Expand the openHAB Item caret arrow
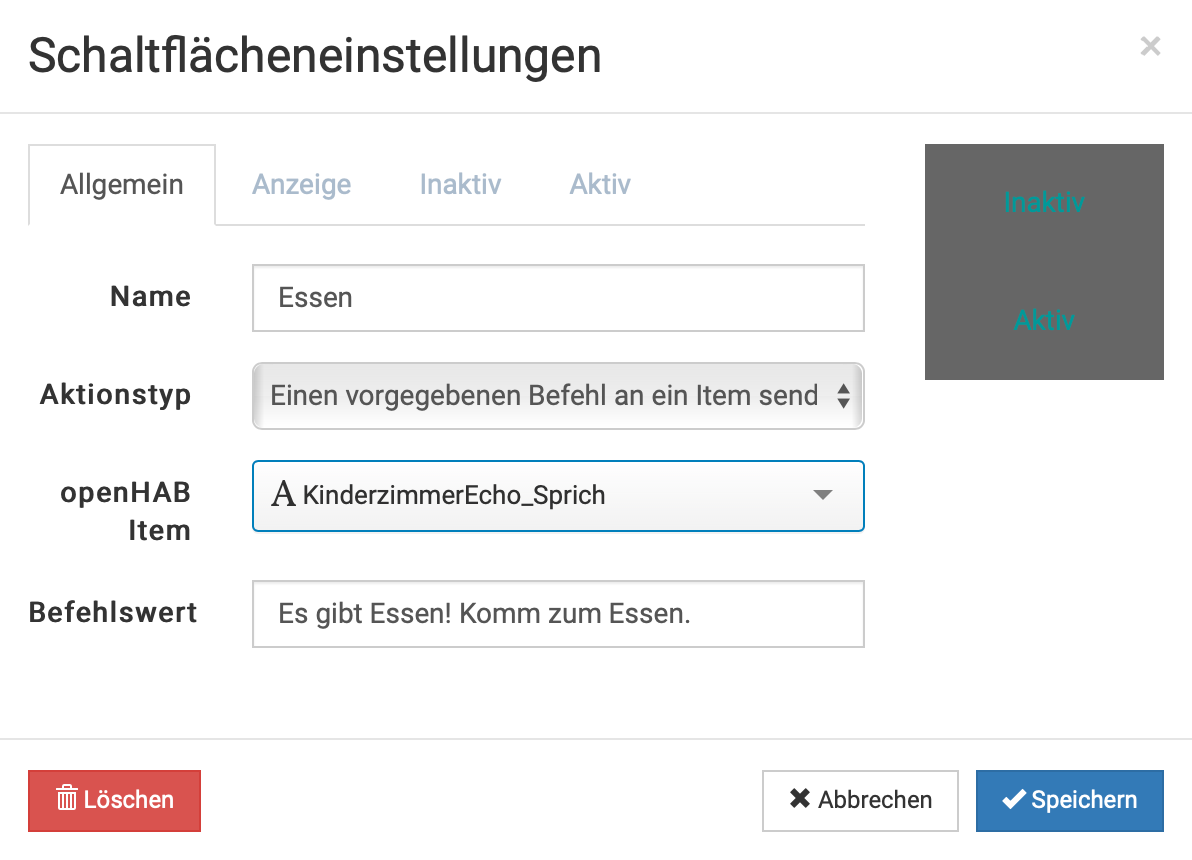The image size is (1192, 860). 823,495
